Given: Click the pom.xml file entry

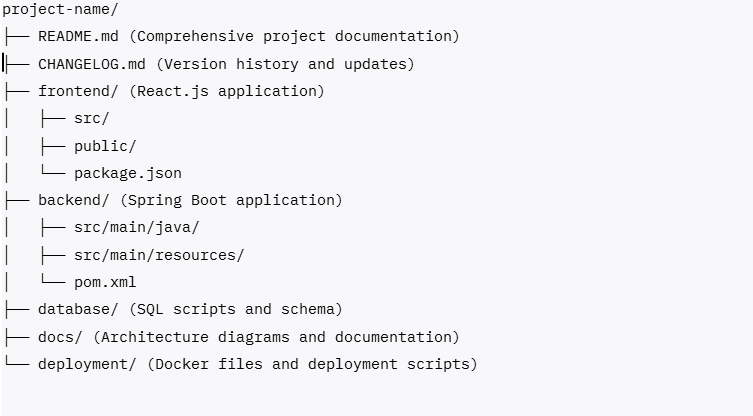Looking at the screenshot, I should pyautogui.click(x=105, y=282).
